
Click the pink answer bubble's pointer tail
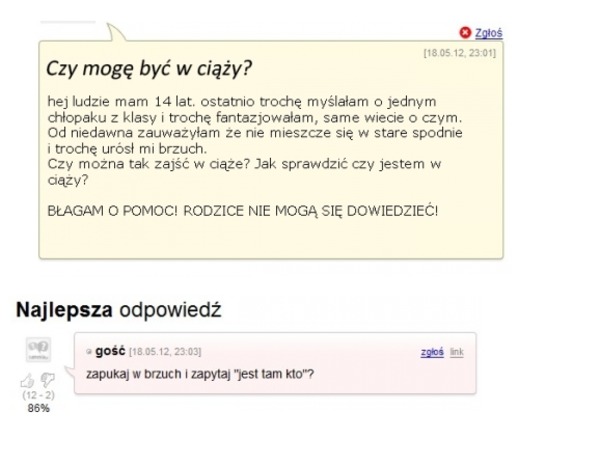point(70,373)
